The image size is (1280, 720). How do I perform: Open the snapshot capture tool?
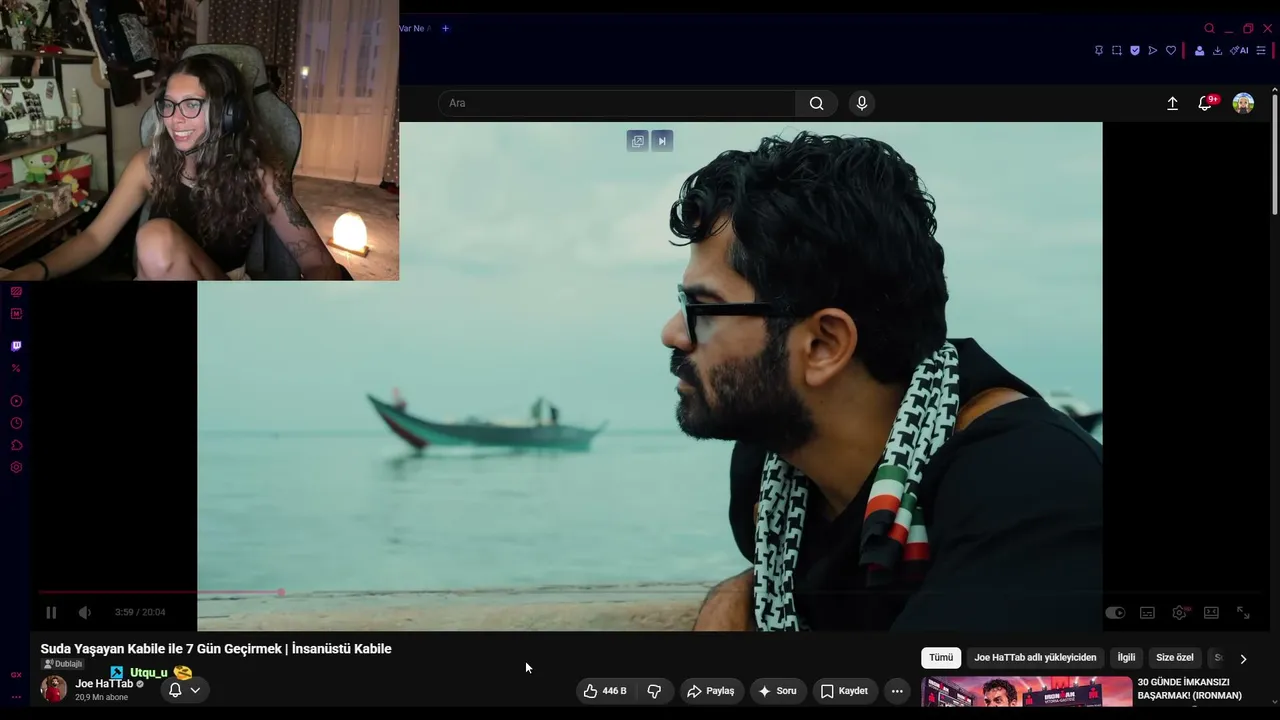[x=1117, y=50]
